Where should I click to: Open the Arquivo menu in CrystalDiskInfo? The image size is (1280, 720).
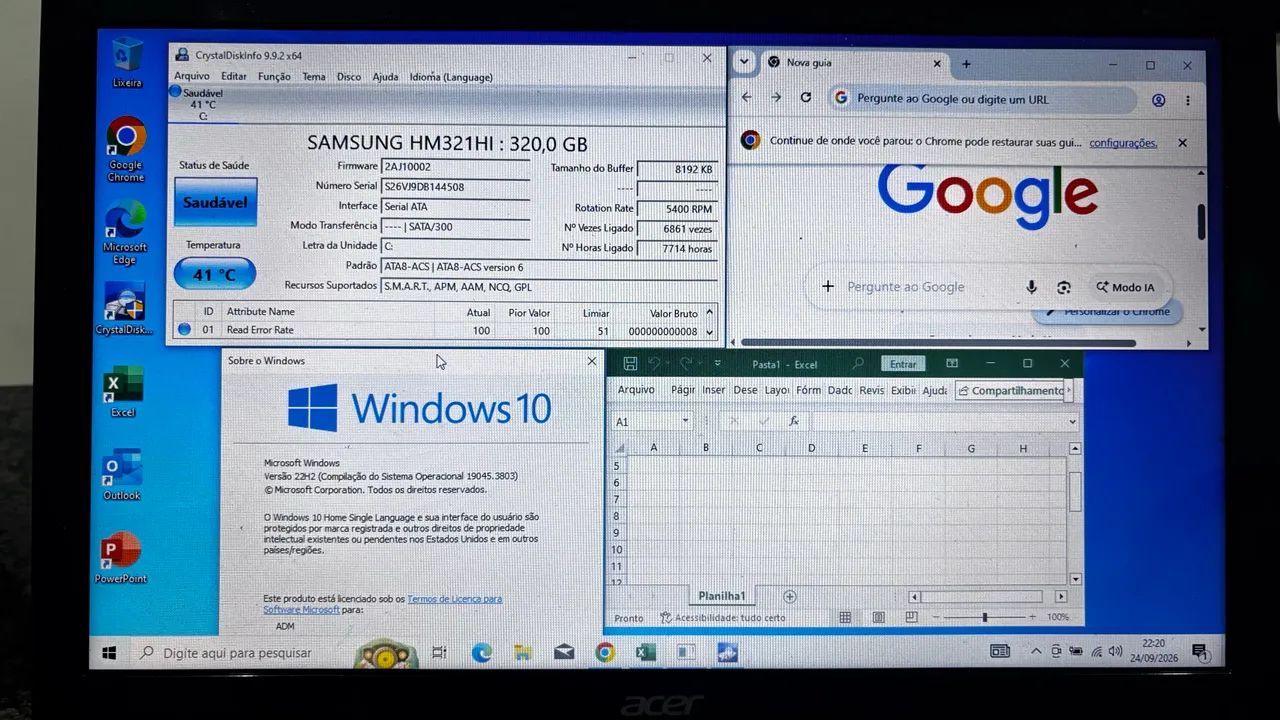tap(192, 76)
